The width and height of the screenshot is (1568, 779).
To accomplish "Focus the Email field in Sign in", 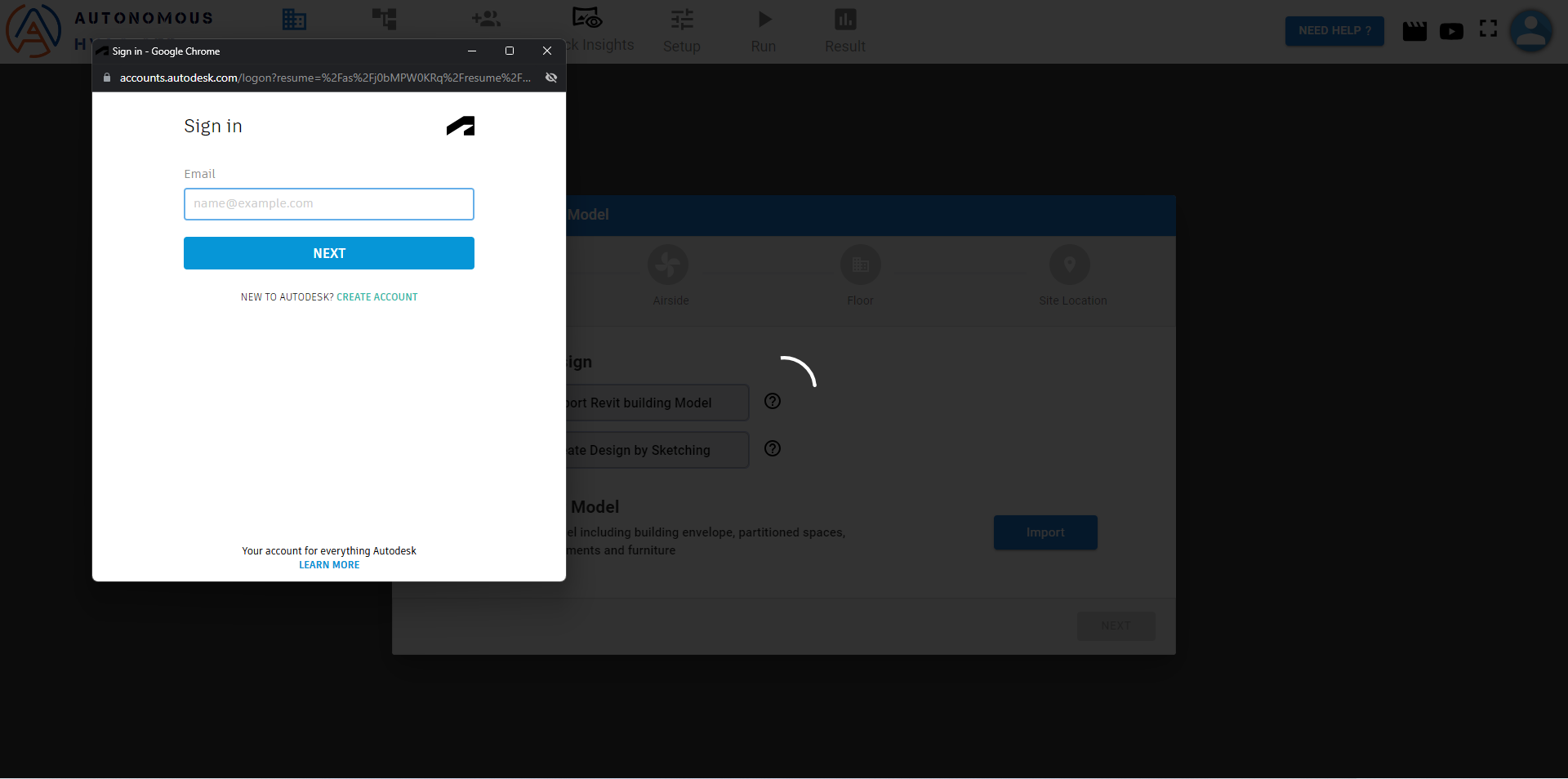I will pyautogui.click(x=329, y=204).
